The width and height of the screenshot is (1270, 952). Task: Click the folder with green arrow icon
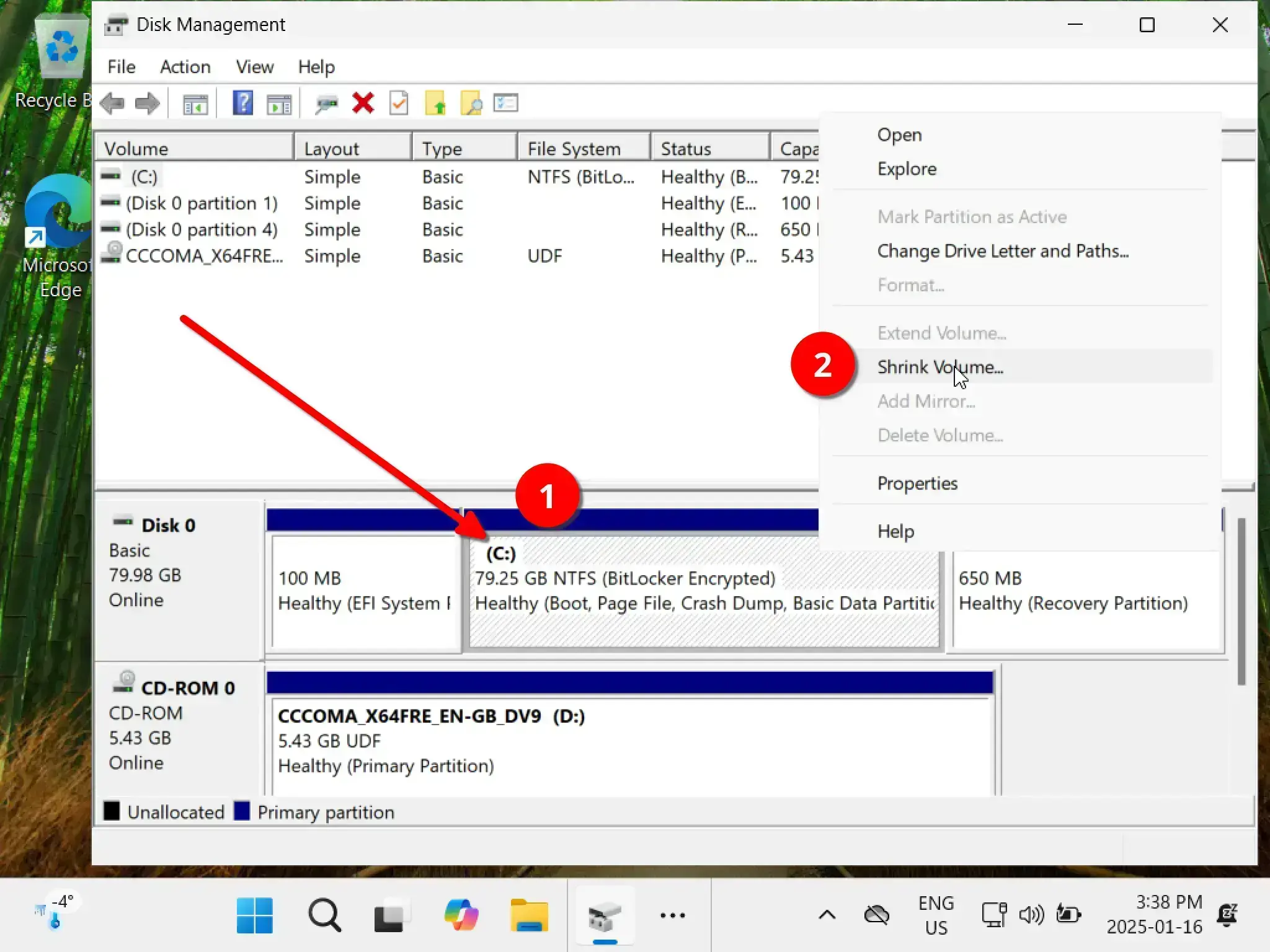(435, 103)
